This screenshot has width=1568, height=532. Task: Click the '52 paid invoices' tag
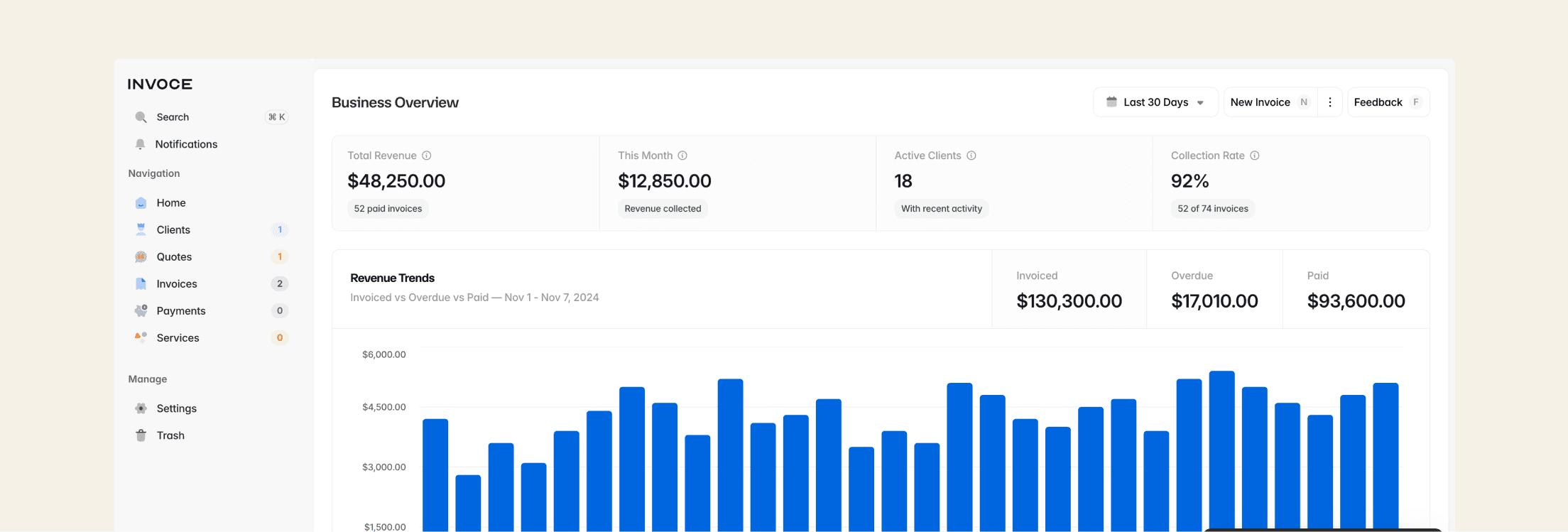[x=388, y=209]
